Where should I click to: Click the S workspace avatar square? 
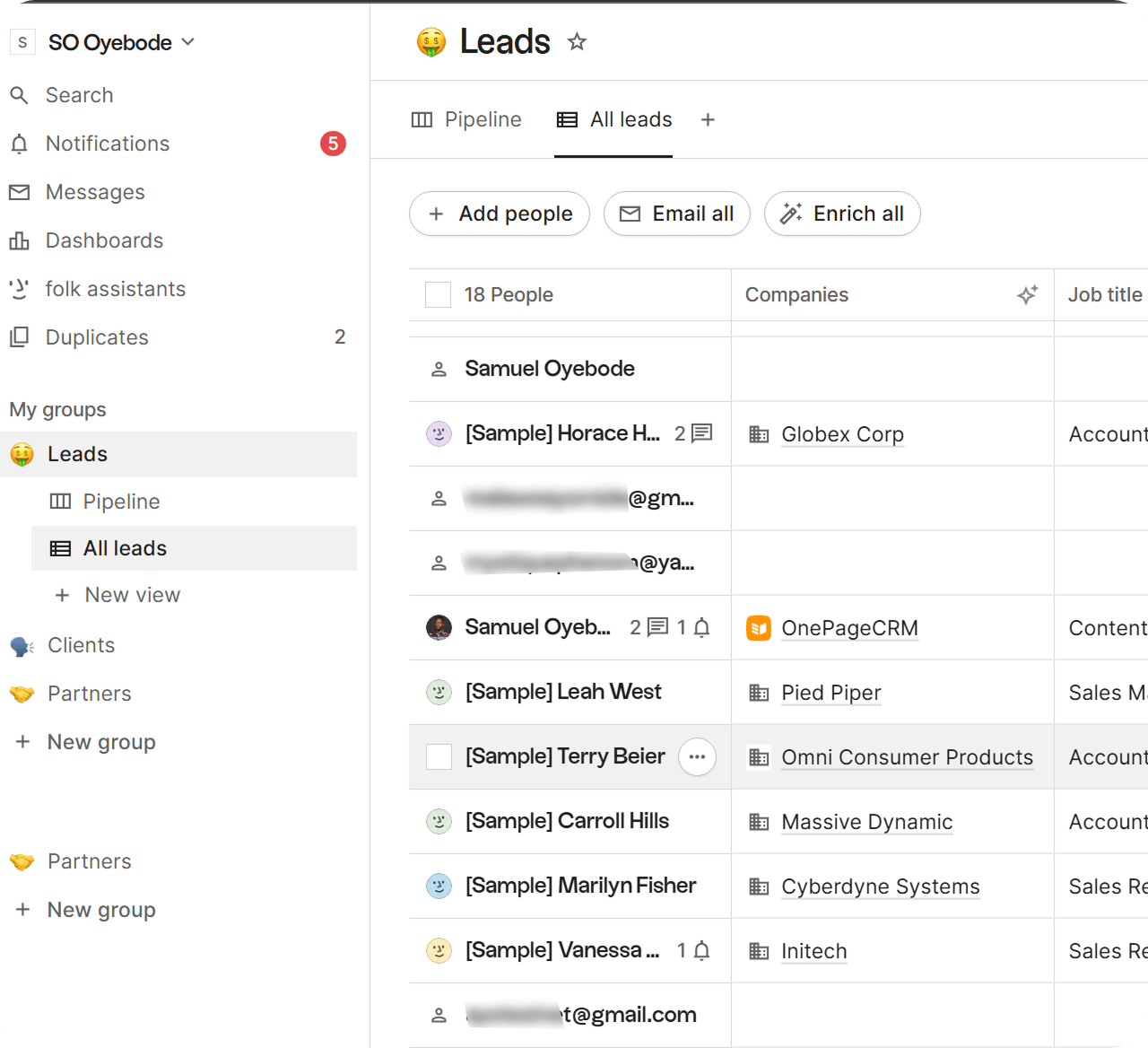pos(22,42)
